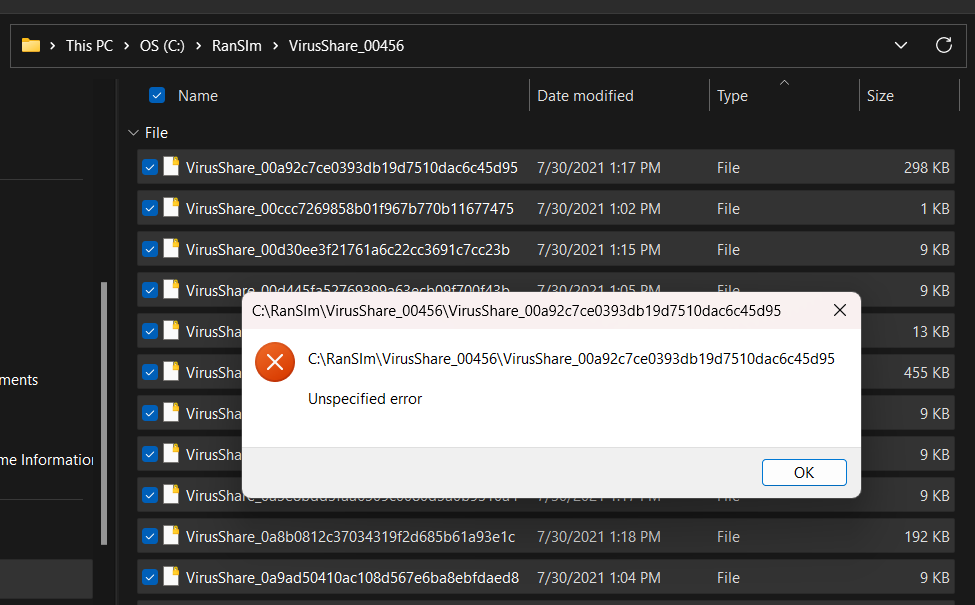Open the address bar history dropdown

tap(901, 45)
